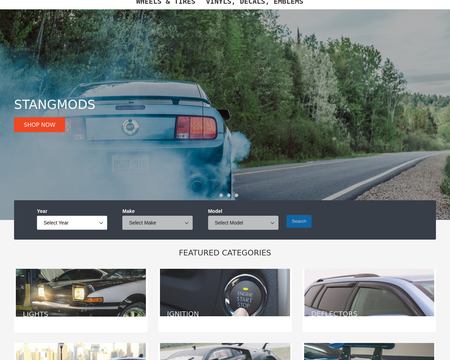Click the IGNITION category label
The image size is (450, 360).
183,314
